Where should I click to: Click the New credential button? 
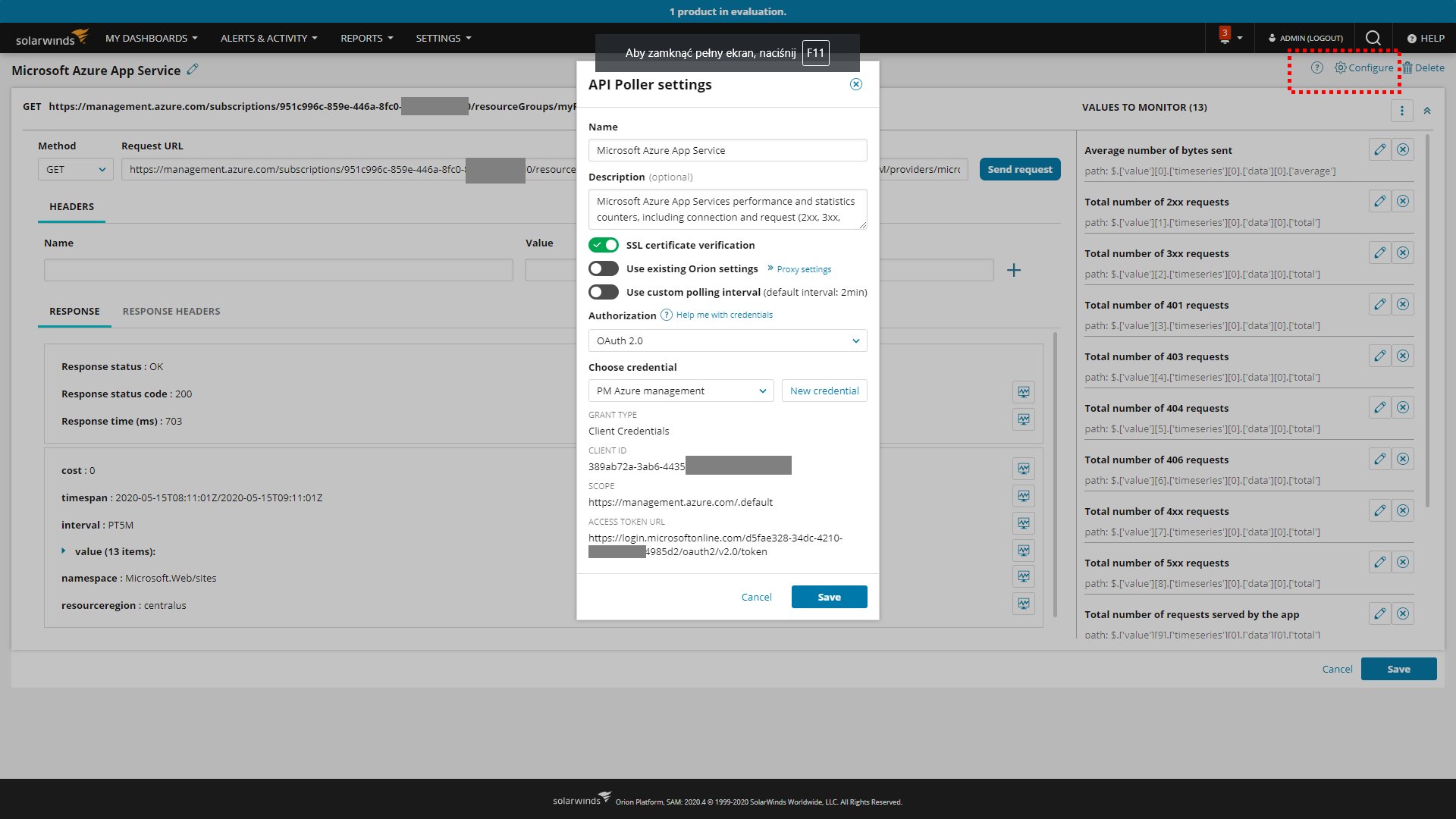pyautogui.click(x=824, y=391)
